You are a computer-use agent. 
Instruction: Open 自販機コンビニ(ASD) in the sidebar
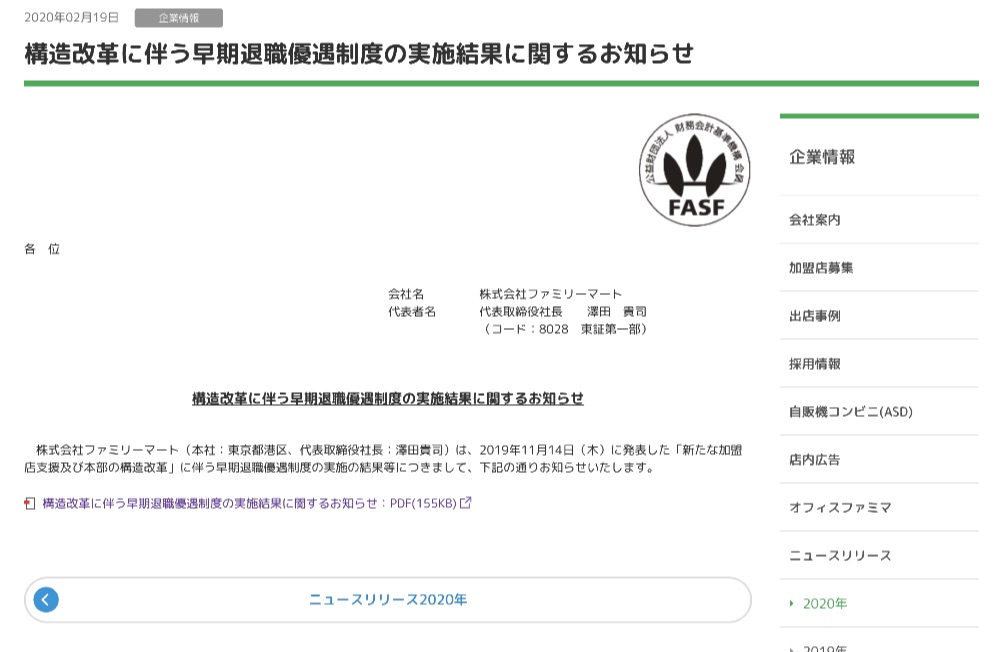(879, 411)
